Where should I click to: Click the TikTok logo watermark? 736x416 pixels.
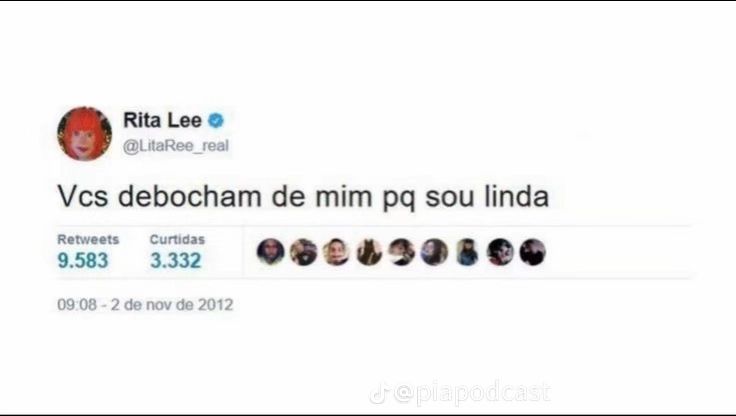379,393
